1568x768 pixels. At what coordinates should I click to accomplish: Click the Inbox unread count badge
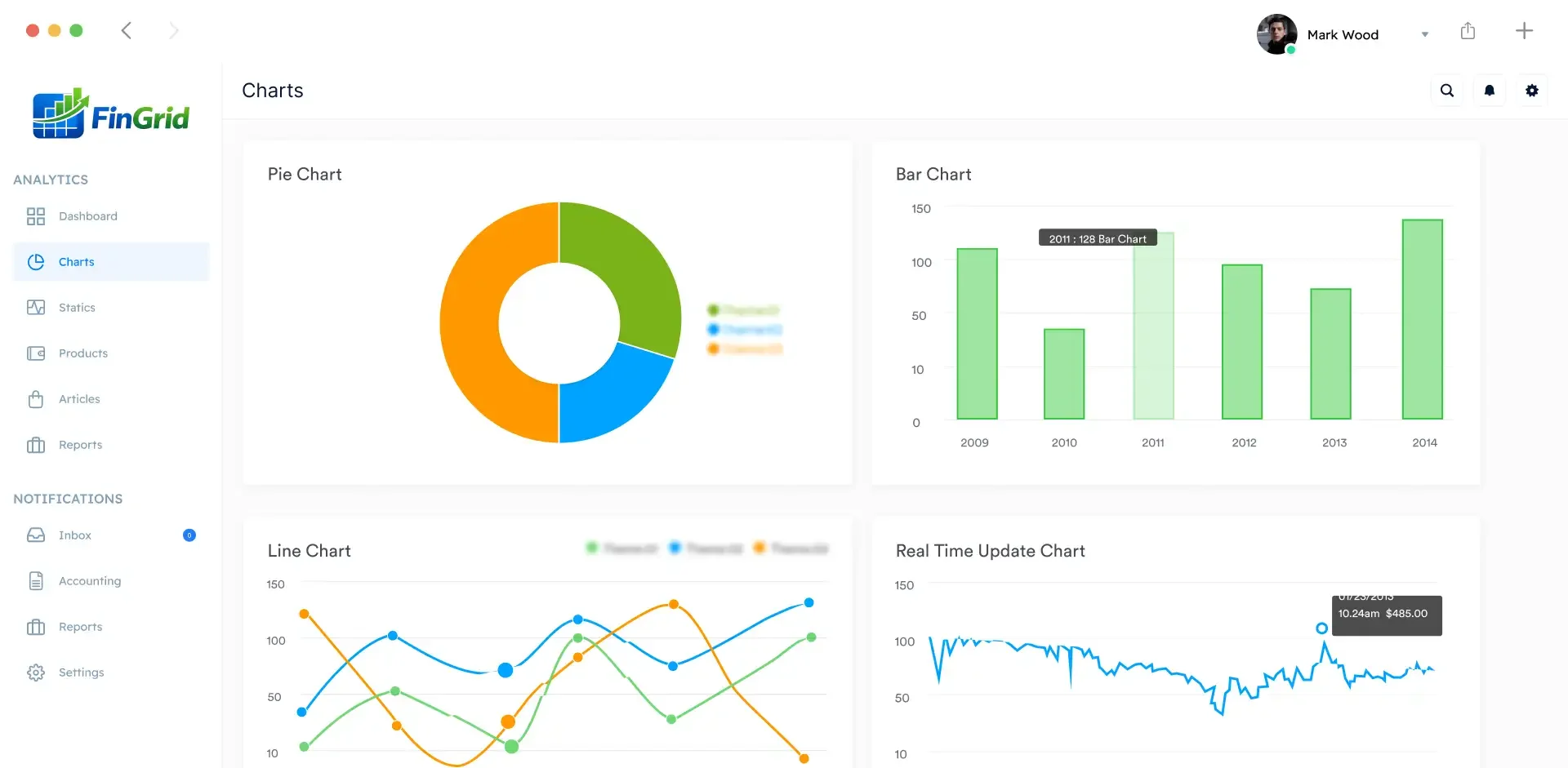189,535
